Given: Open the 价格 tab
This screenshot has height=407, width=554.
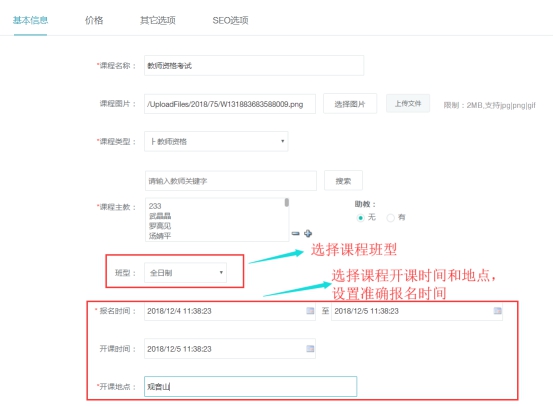Looking at the screenshot, I should click(x=94, y=20).
